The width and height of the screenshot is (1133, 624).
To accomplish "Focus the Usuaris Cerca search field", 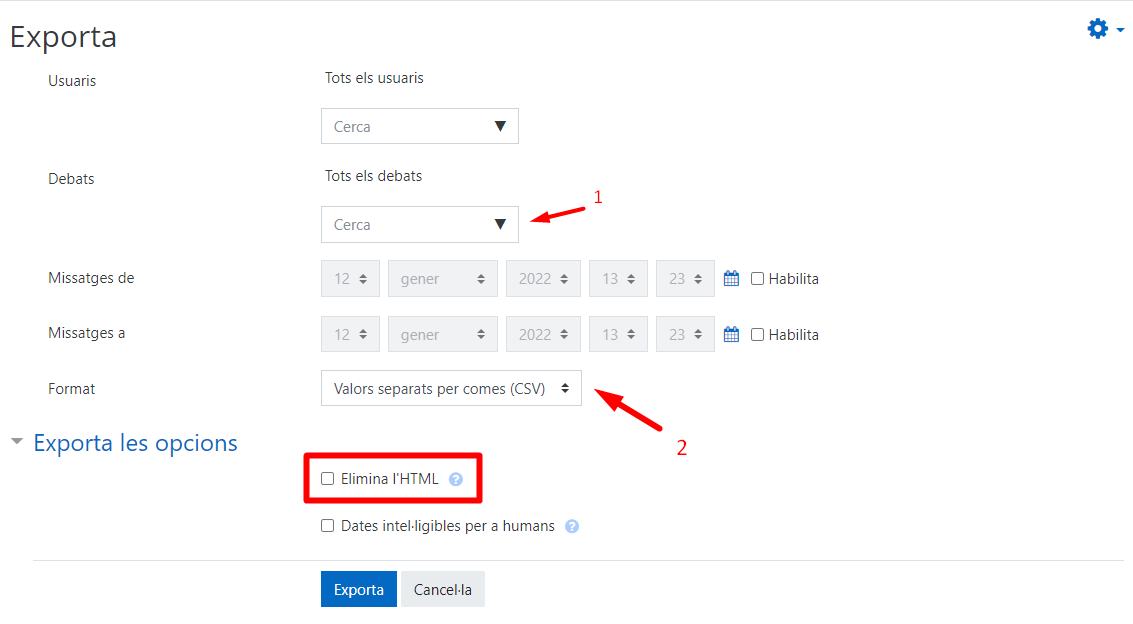I will tap(420, 126).
